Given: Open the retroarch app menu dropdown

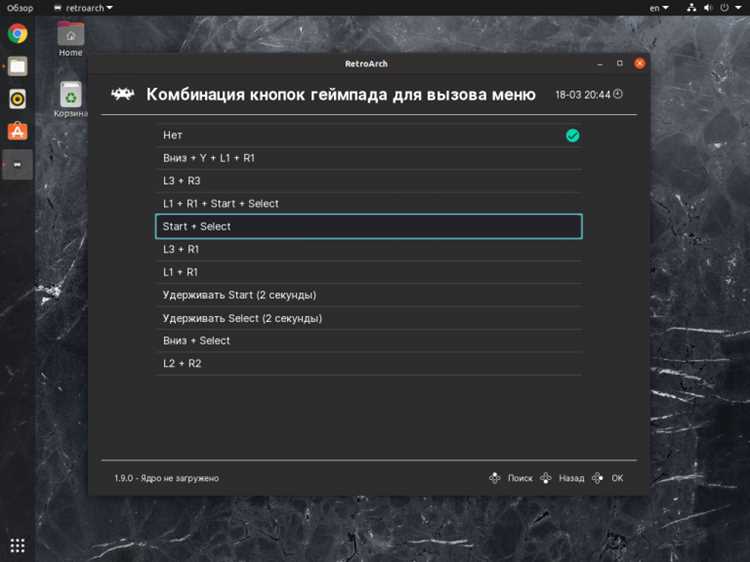Looking at the screenshot, I should pos(83,8).
